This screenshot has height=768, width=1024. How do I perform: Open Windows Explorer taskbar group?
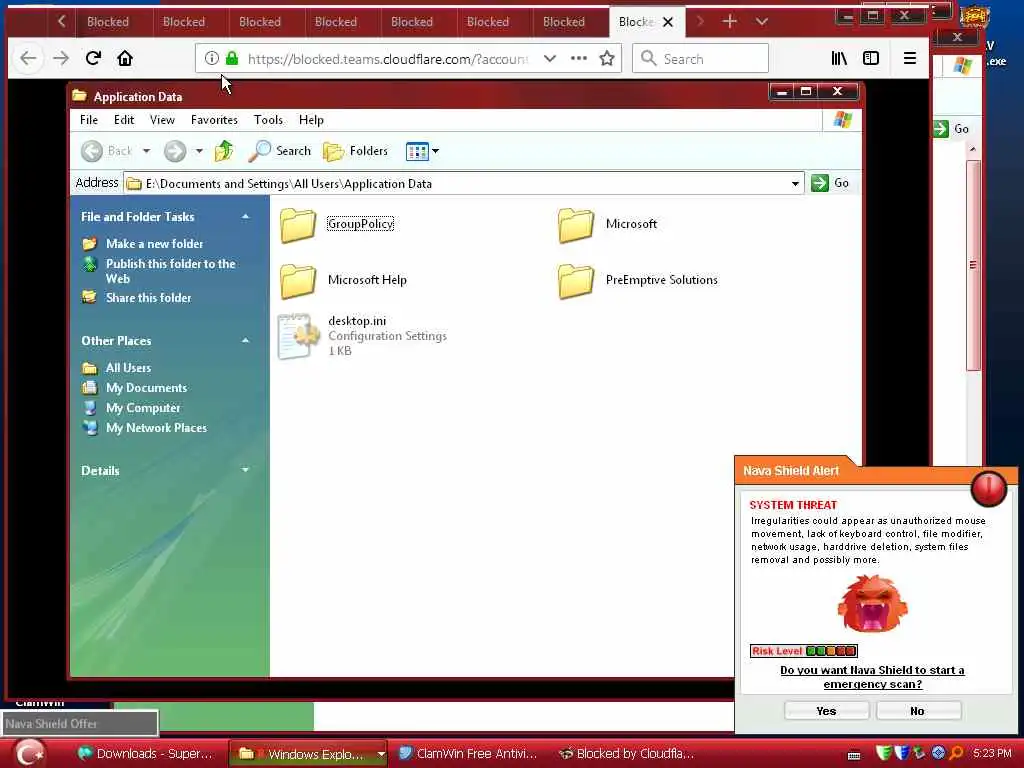(307, 754)
